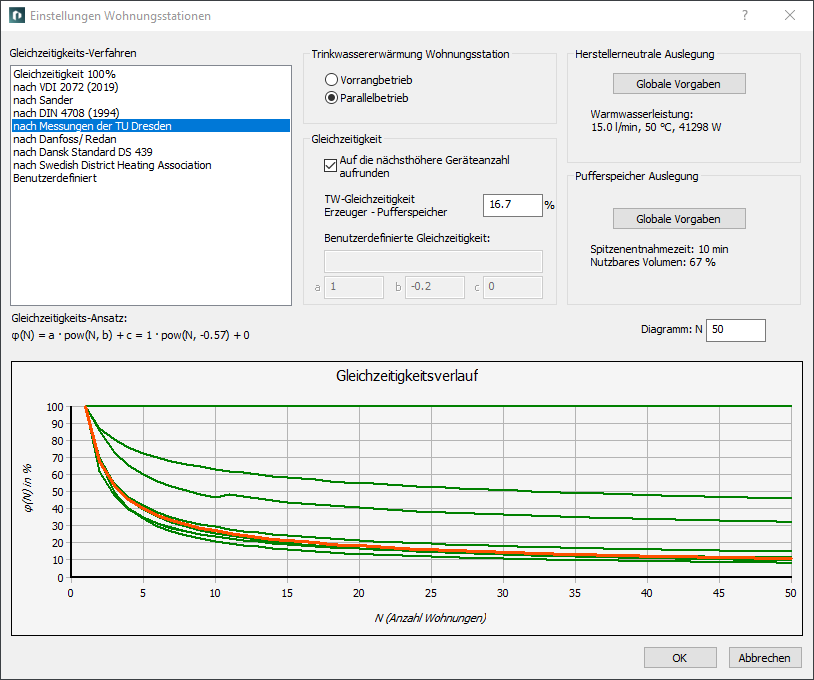Viewport: 814px width, 680px height.
Task: Select nach Swedish District Heating Association
Action: (x=151, y=165)
